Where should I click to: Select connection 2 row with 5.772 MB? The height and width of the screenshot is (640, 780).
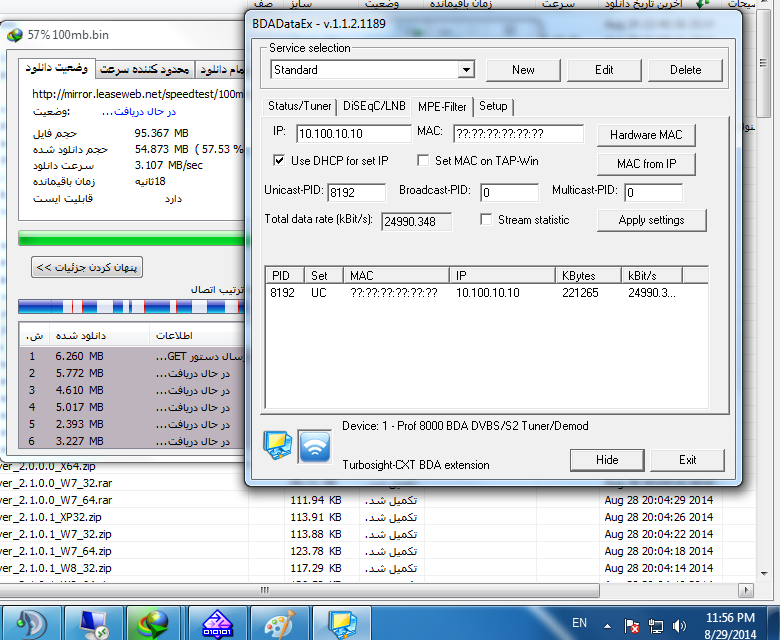pyautogui.click(x=132, y=373)
